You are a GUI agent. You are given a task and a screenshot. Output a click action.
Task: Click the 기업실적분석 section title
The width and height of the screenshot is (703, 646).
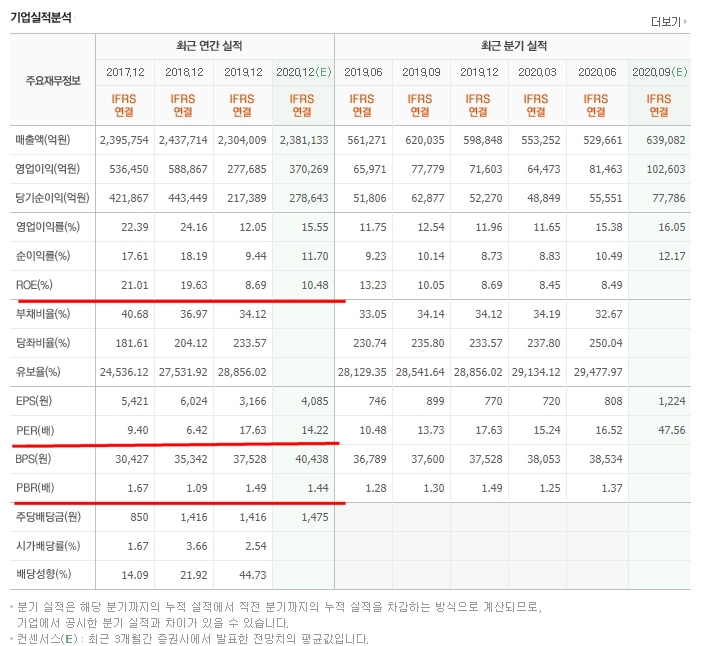tap(41, 17)
